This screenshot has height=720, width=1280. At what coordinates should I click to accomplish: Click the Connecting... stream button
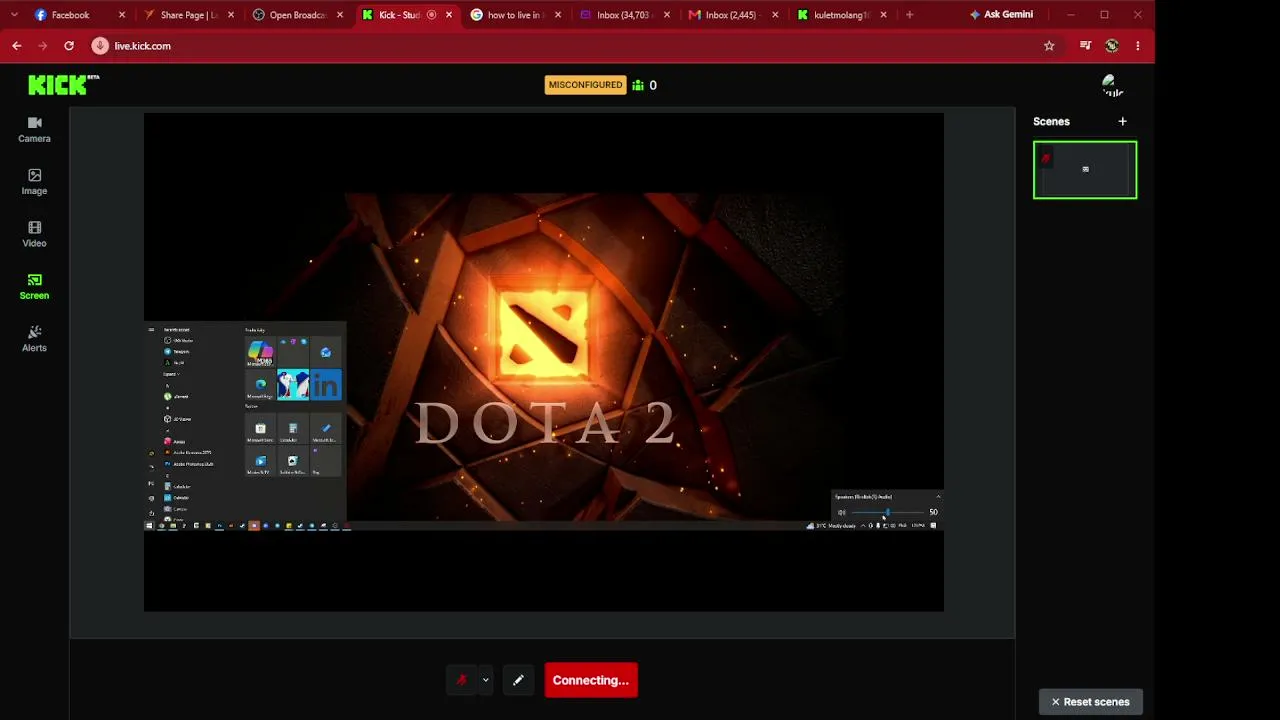[591, 680]
